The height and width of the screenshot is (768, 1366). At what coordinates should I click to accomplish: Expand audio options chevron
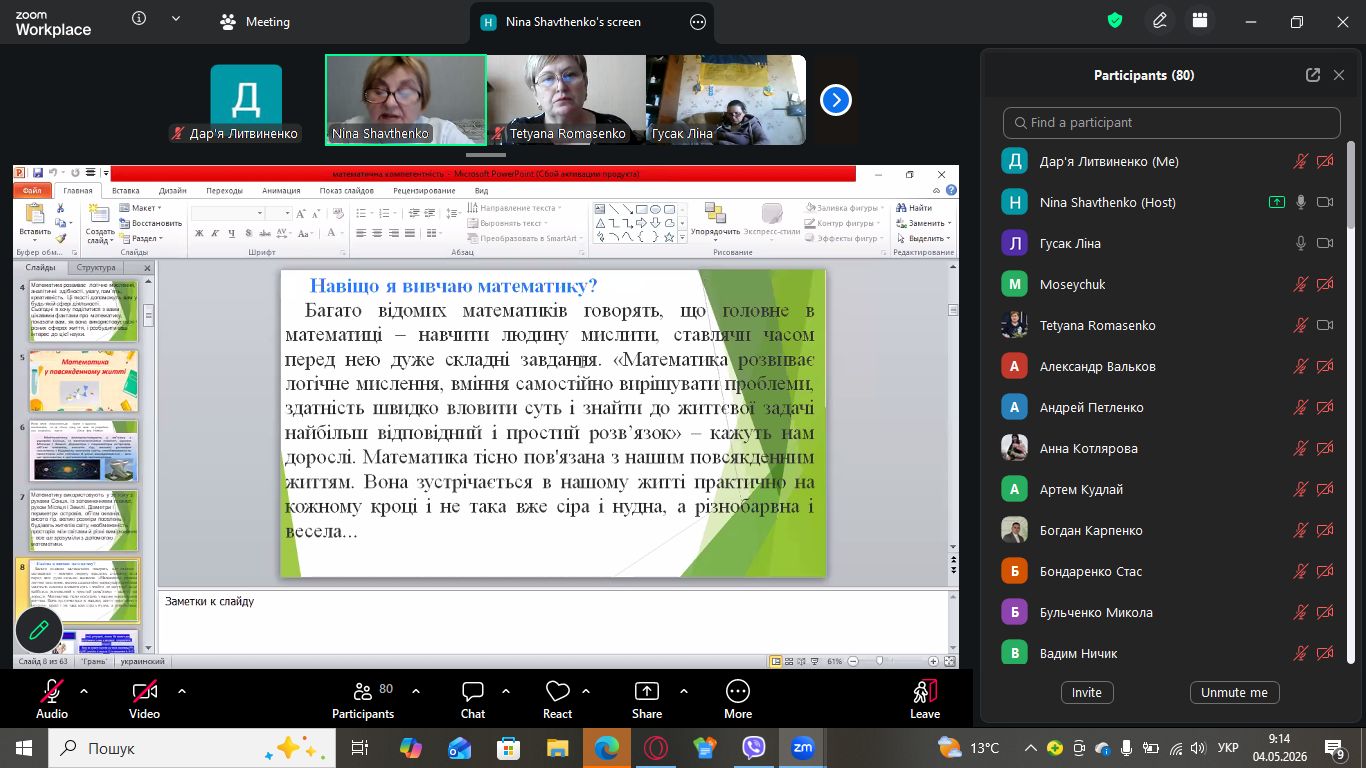click(84, 691)
